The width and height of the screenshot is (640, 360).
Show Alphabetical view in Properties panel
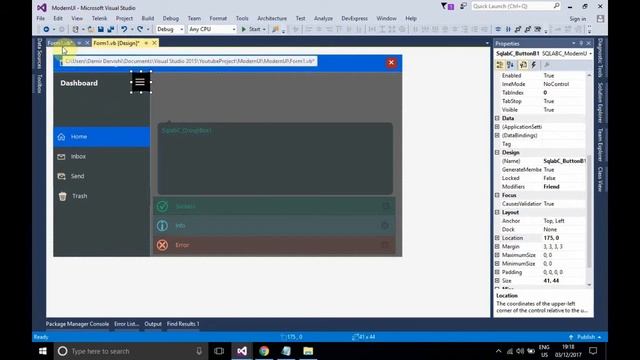point(510,65)
